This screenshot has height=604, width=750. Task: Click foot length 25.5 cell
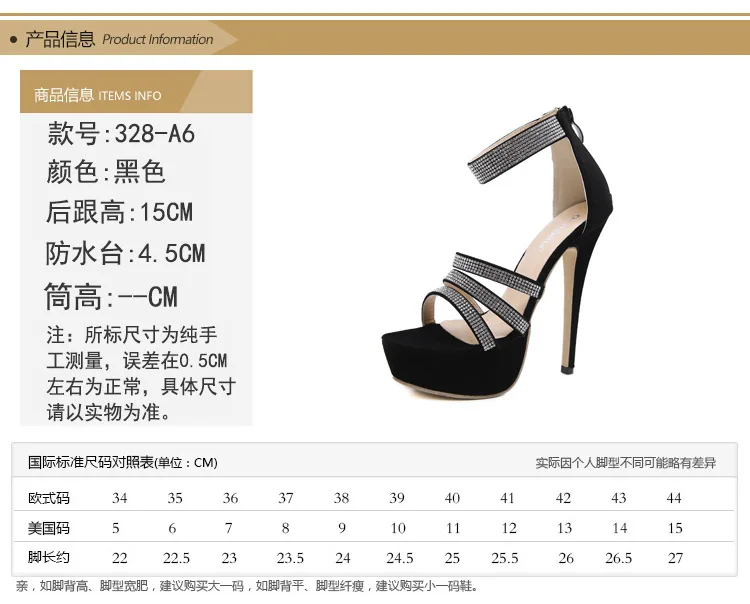coord(505,558)
